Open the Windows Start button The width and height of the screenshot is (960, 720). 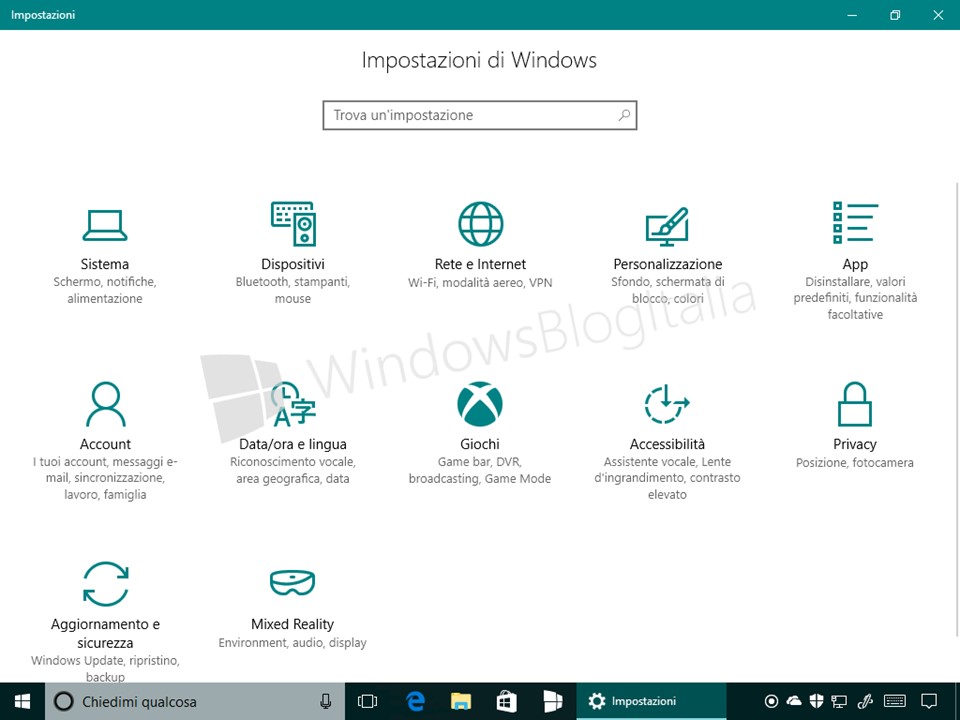23,702
